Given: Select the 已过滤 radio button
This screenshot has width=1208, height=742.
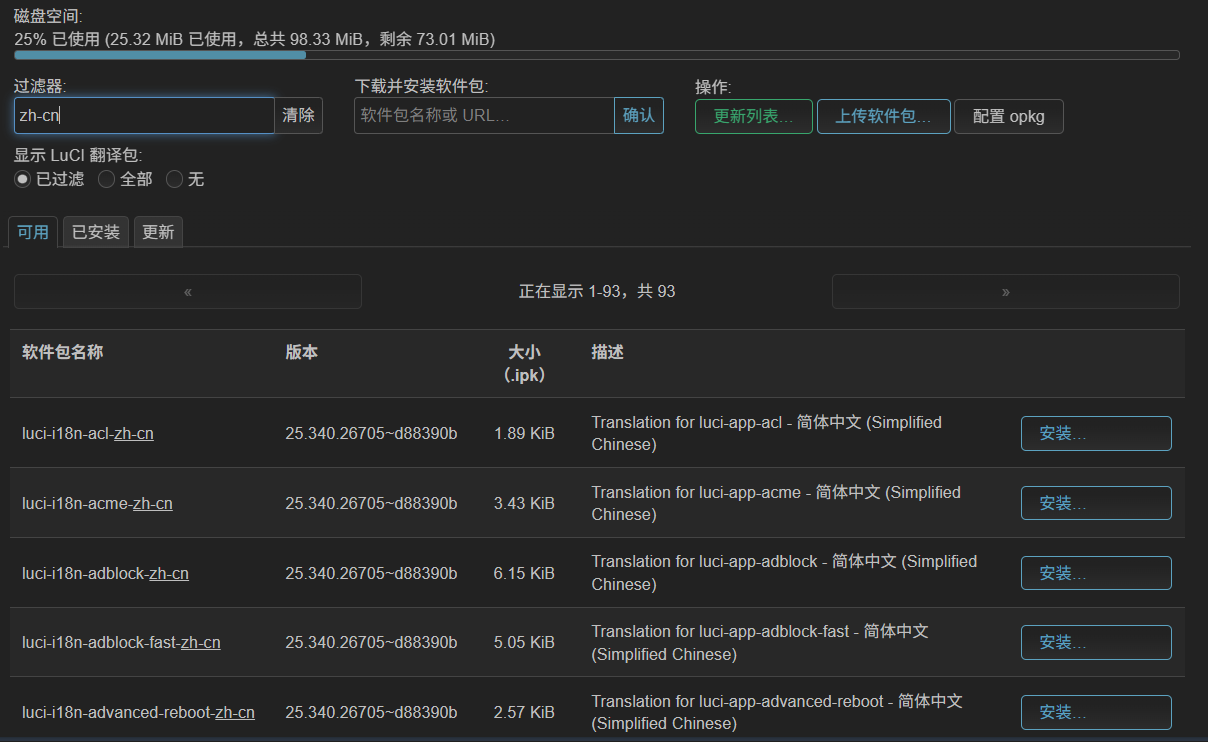Looking at the screenshot, I should click(x=23, y=179).
